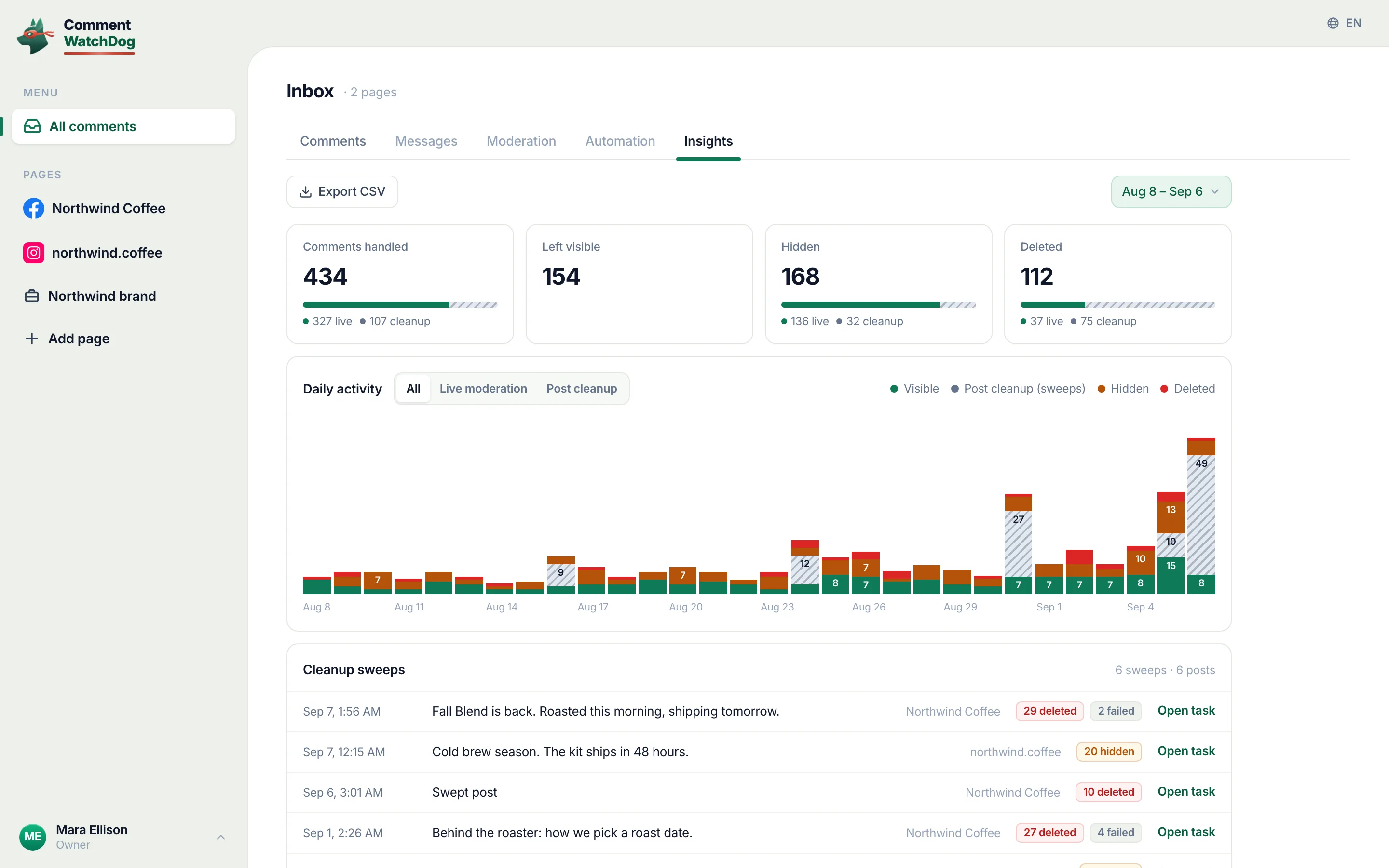The height and width of the screenshot is (868, 1389).
Task: Click the 75 cleanup label
Action: [1108, 321]
